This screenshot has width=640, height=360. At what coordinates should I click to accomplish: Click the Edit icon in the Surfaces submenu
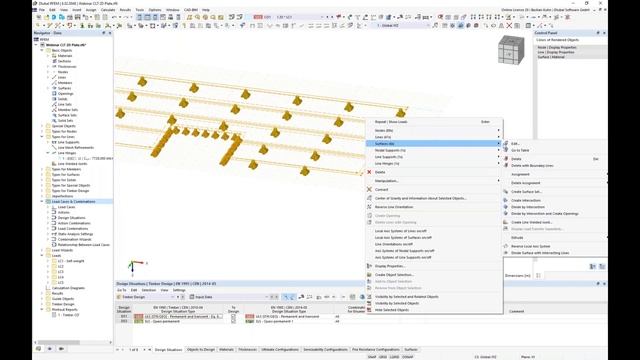506,144
